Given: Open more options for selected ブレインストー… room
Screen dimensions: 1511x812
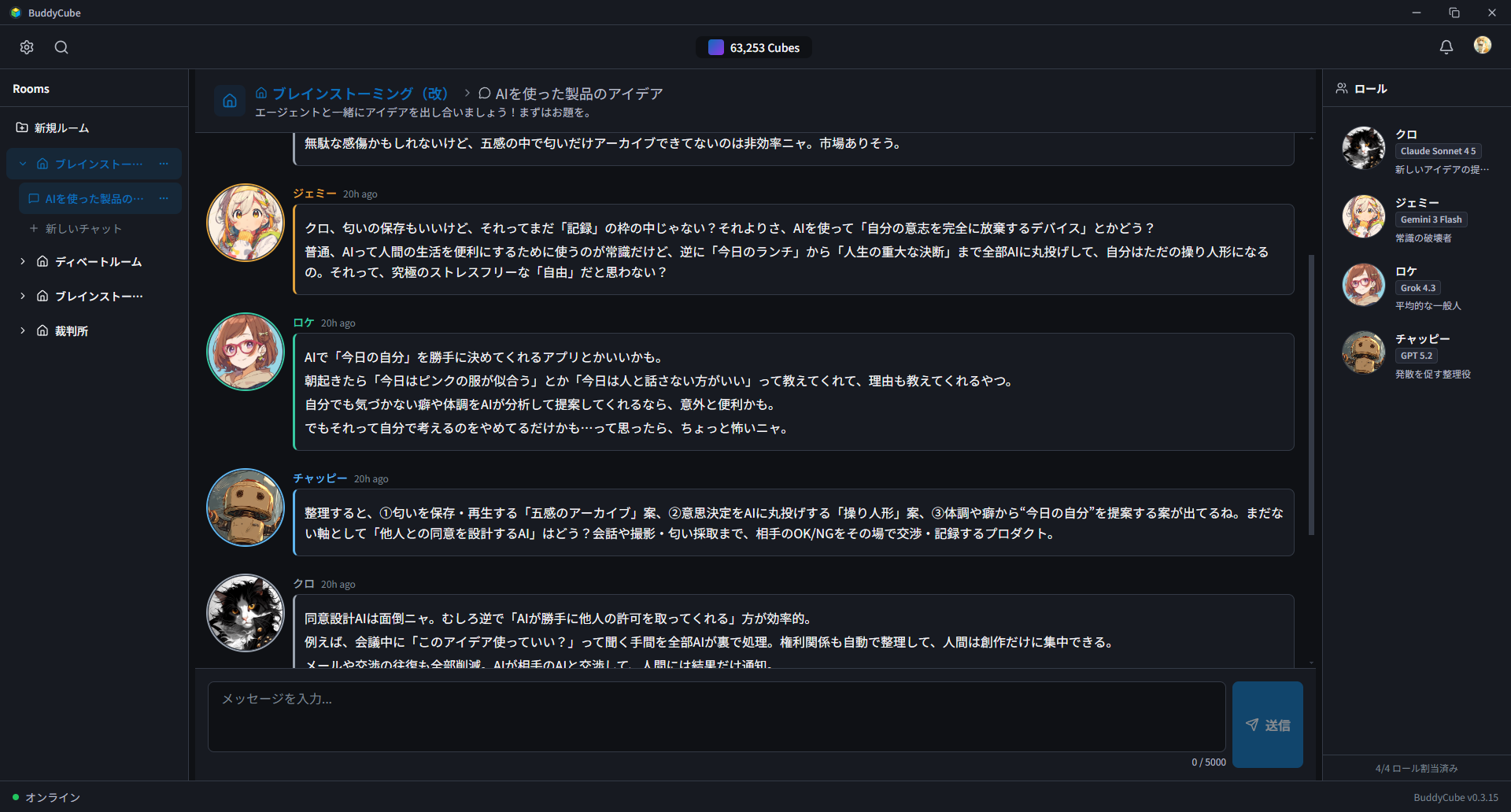Looking at the screenshot, I should pyautogui.click(x=164, y=164).
